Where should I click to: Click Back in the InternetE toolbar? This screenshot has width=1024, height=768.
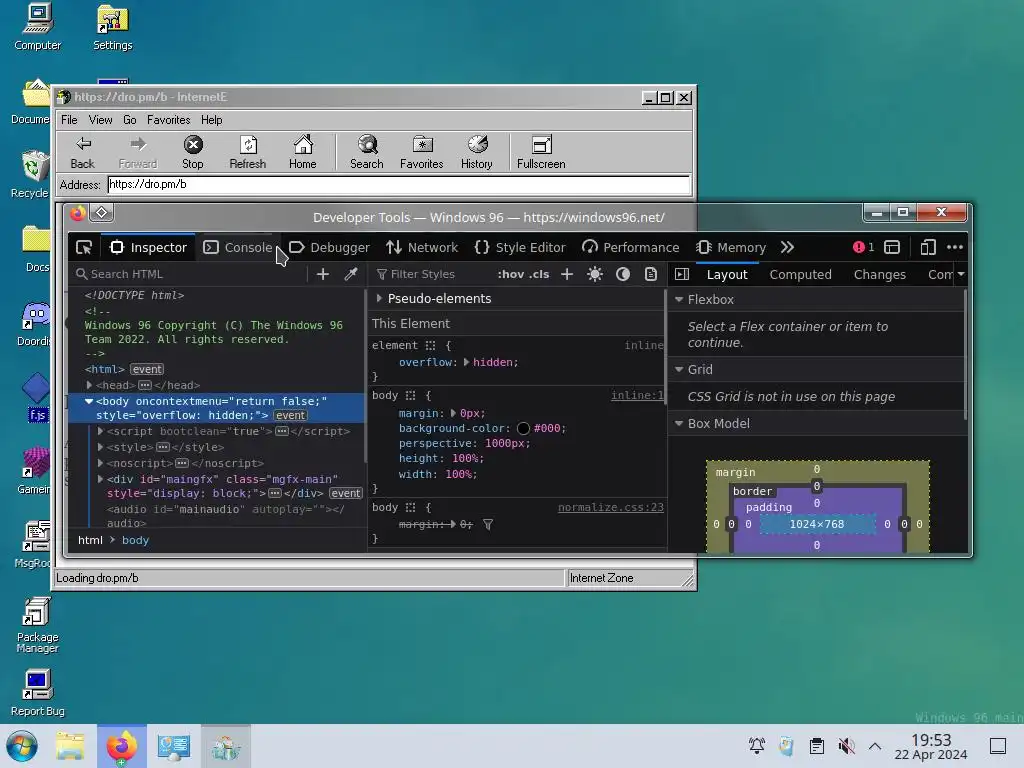[82, 153]
